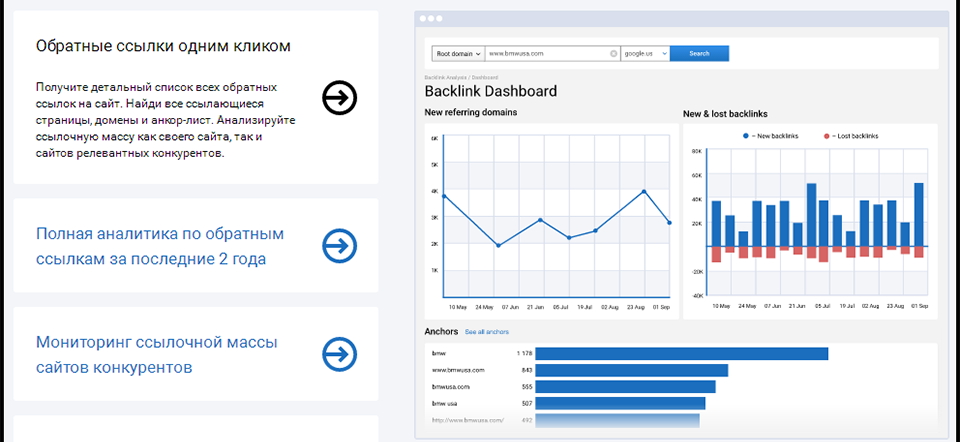Click the blue Search button
Image resolution: width=960 pixels, height=442 pixels.
(x=699, y=53)
